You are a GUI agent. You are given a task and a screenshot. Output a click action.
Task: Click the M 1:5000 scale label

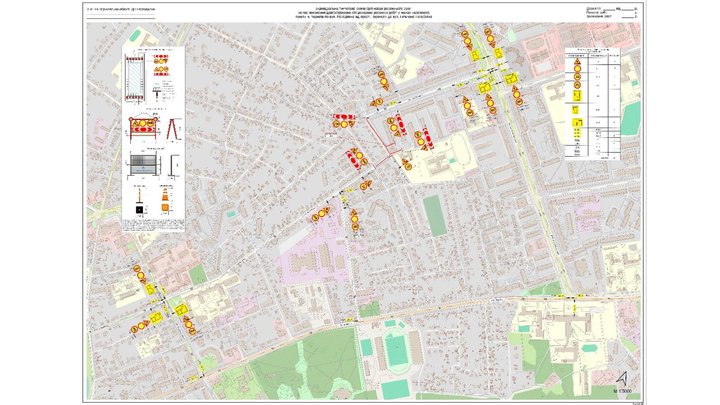[x=623, y=391]
